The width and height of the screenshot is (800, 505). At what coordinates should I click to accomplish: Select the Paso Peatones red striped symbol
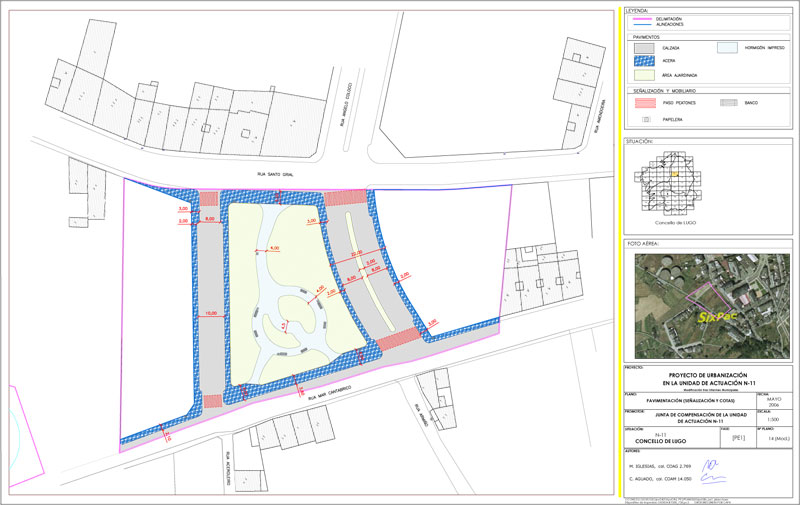click(x=645, y=102)
